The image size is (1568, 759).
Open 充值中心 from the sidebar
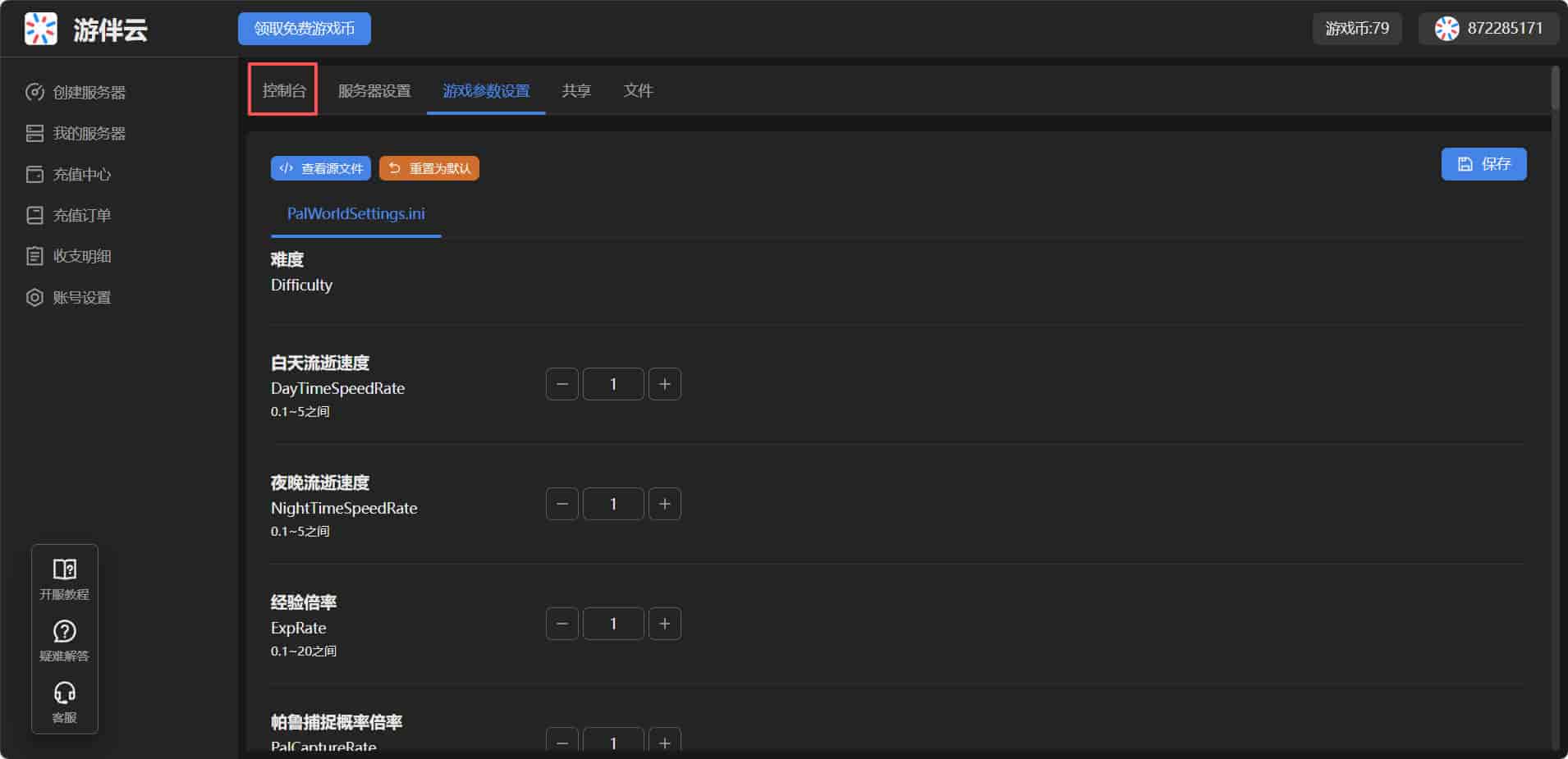click(81, 175)
